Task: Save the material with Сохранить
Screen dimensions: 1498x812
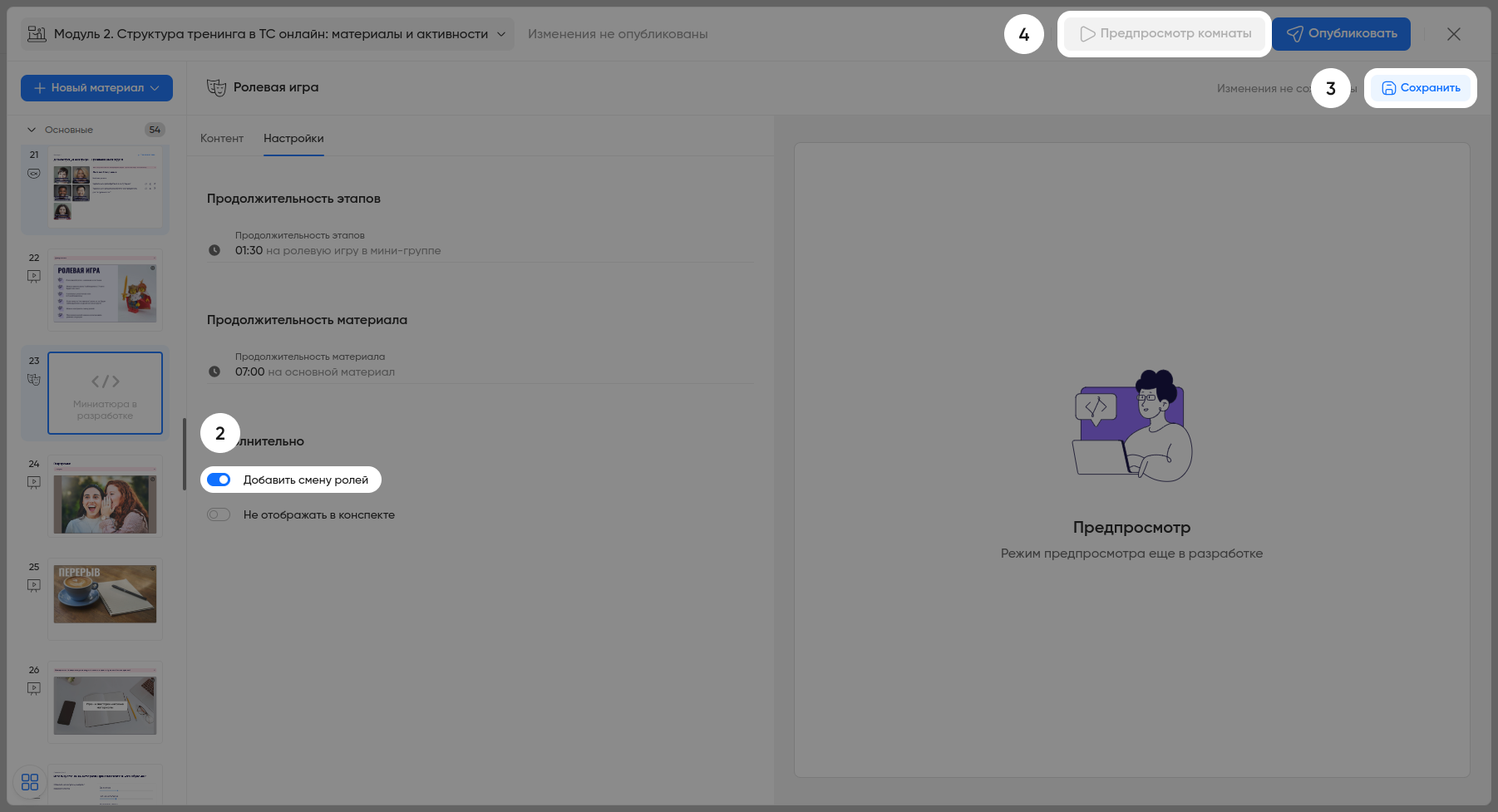Action: tap(1421, 88)
